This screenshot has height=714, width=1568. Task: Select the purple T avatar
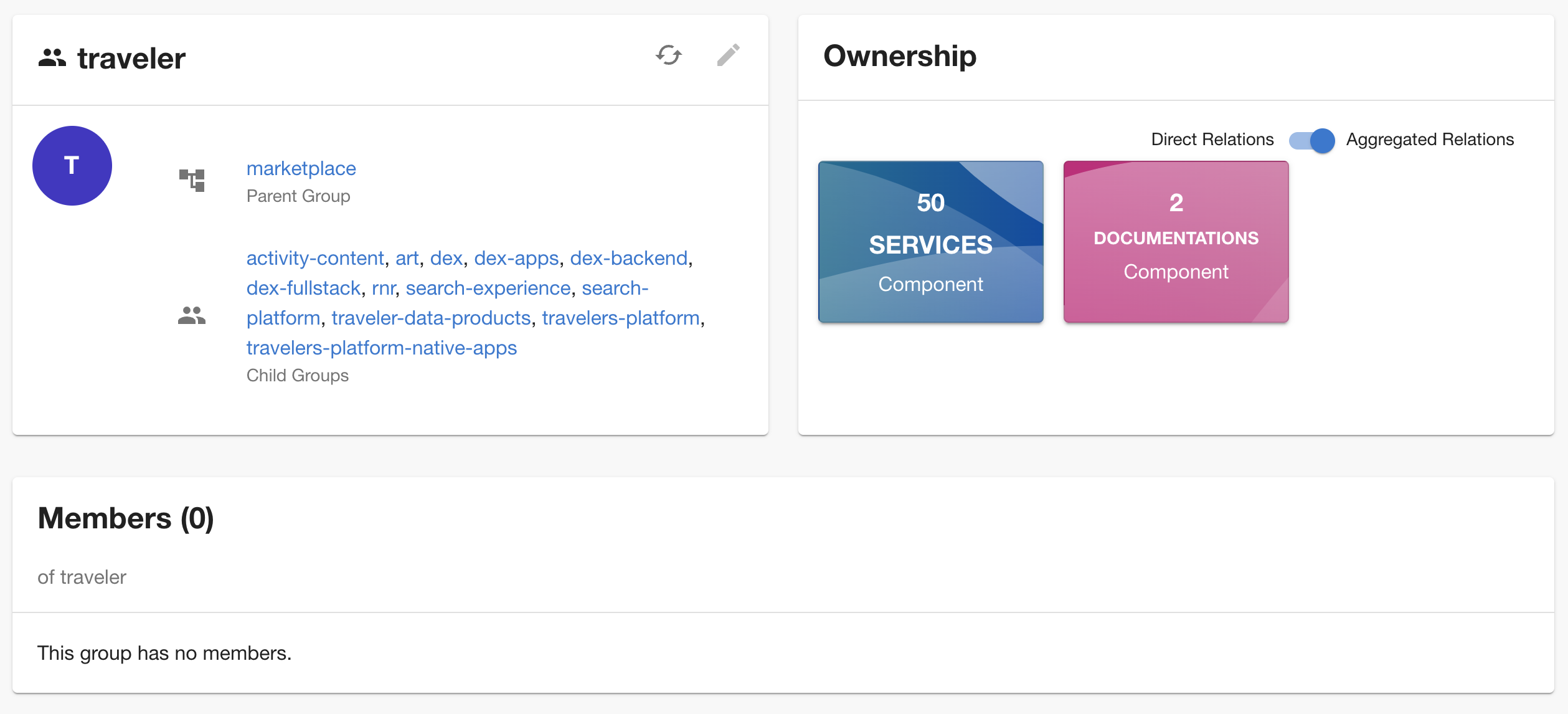tap(72, 165)
